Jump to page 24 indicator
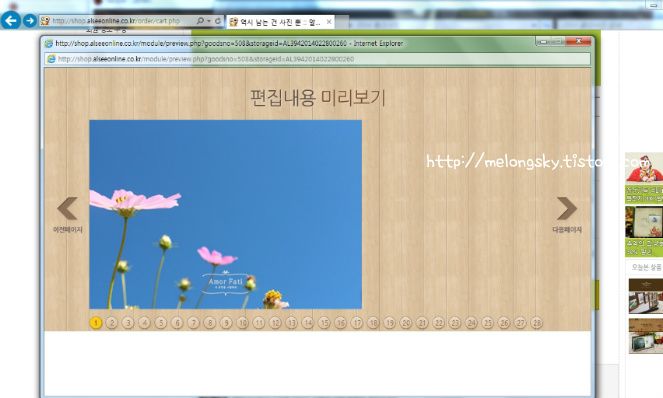This screenshot has width=663, height=398. click(471, 323)
